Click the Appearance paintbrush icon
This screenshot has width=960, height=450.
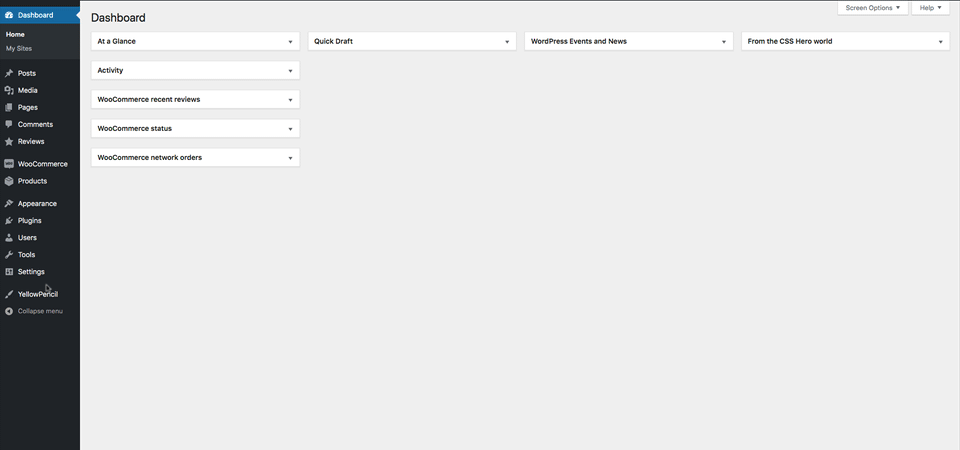(9, 204)
